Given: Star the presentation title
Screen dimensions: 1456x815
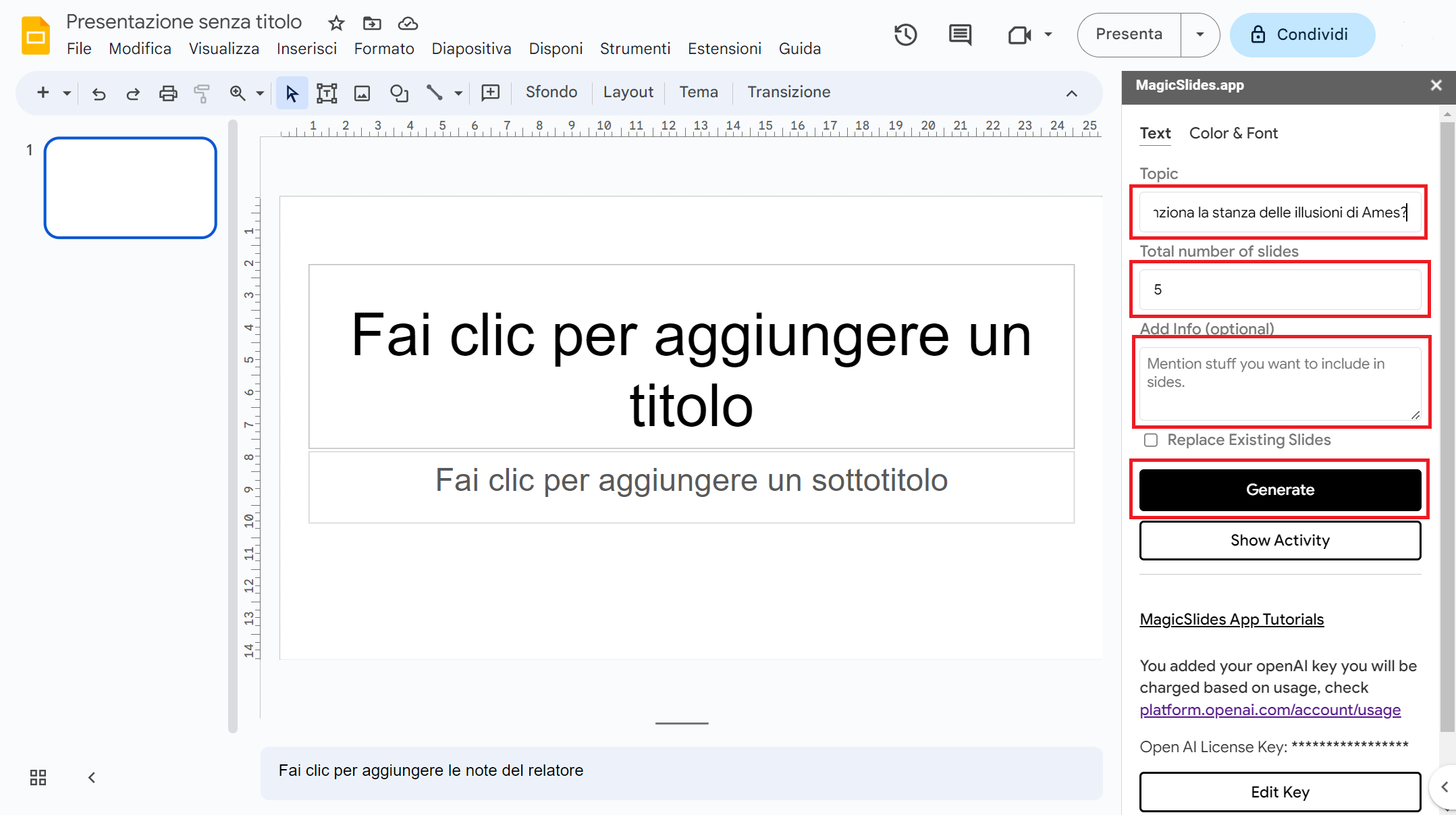Looking at the screenshot, I should [336, 24].
